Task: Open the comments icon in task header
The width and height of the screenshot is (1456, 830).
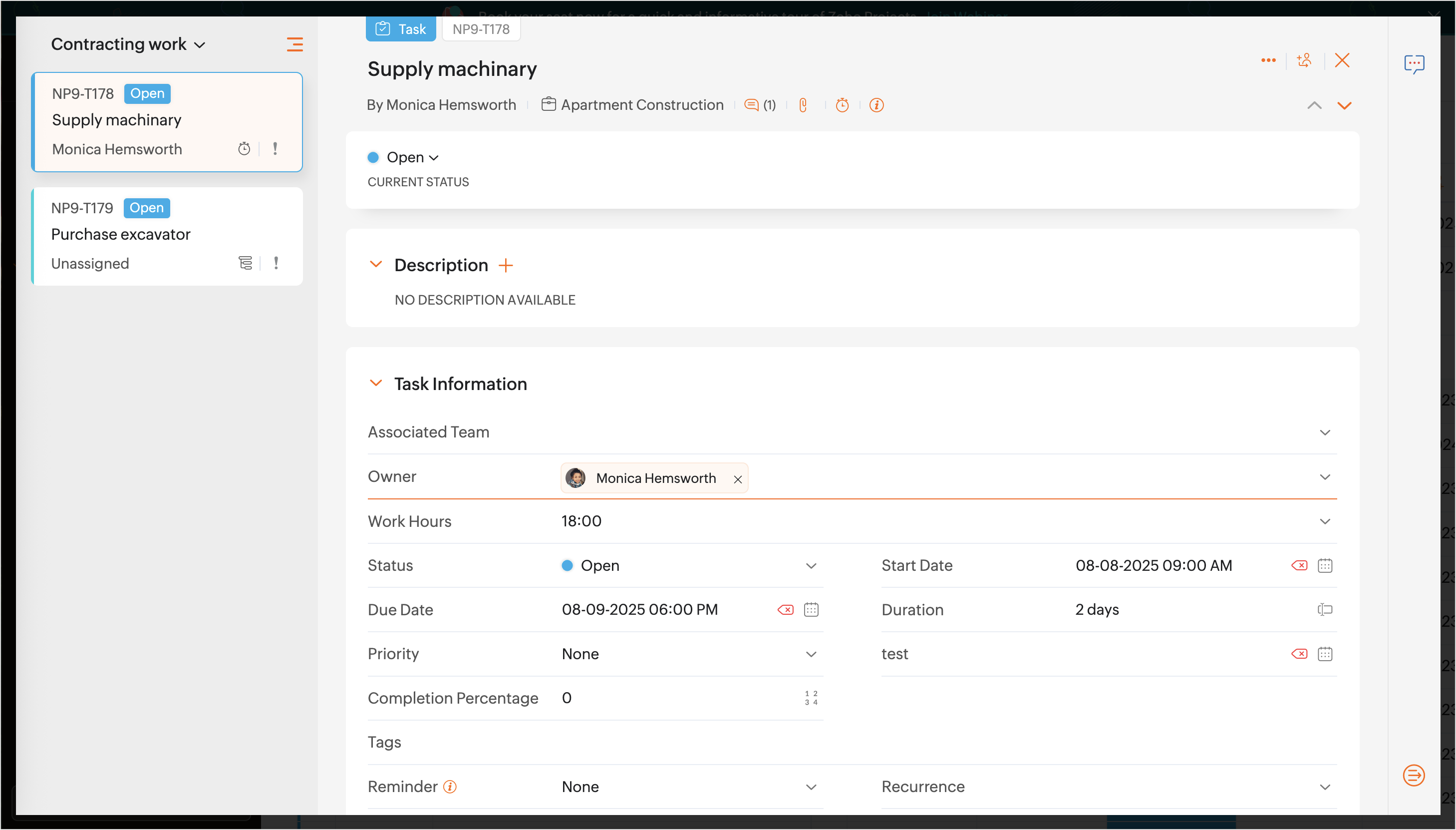Action: pyautogui.click(x=752, y=105)
